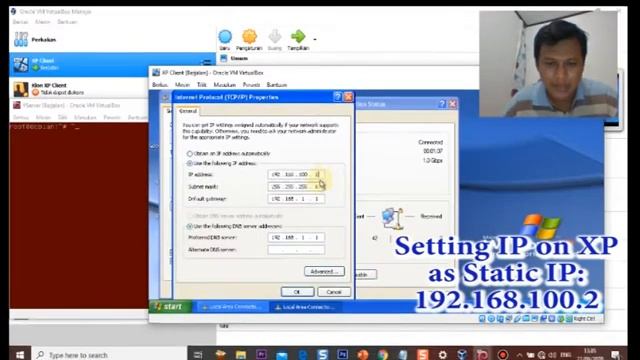
Task: Click Right Ctrl host key indicator
Action: (584, 319)
